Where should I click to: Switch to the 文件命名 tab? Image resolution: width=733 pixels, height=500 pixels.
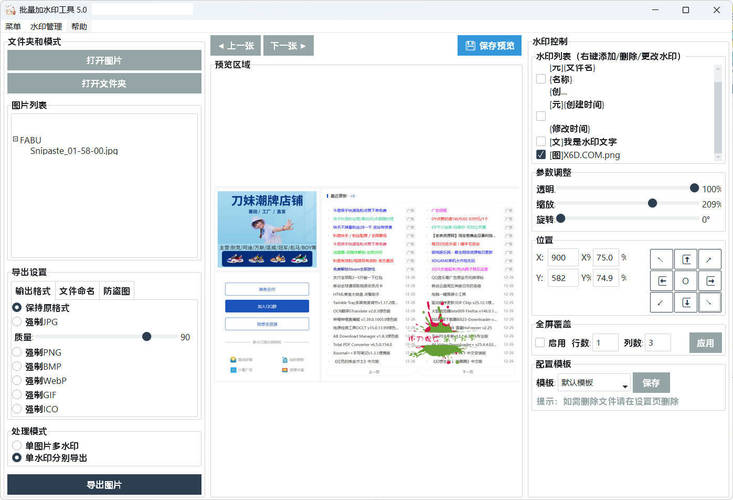[77, 291]
